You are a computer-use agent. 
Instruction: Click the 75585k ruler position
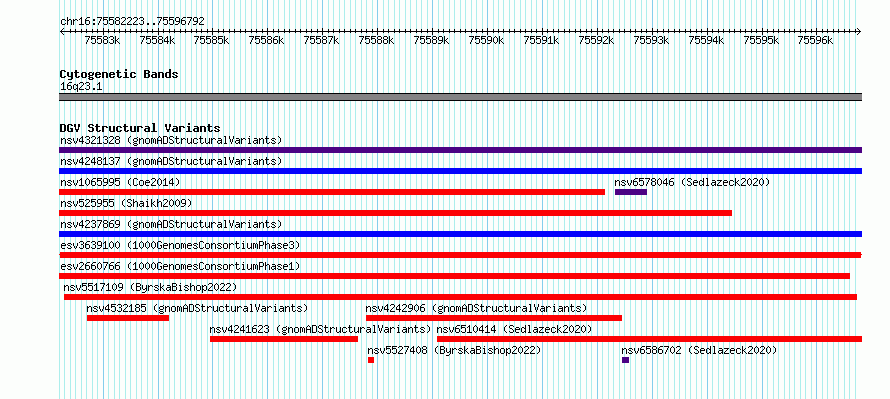(212, 40)
